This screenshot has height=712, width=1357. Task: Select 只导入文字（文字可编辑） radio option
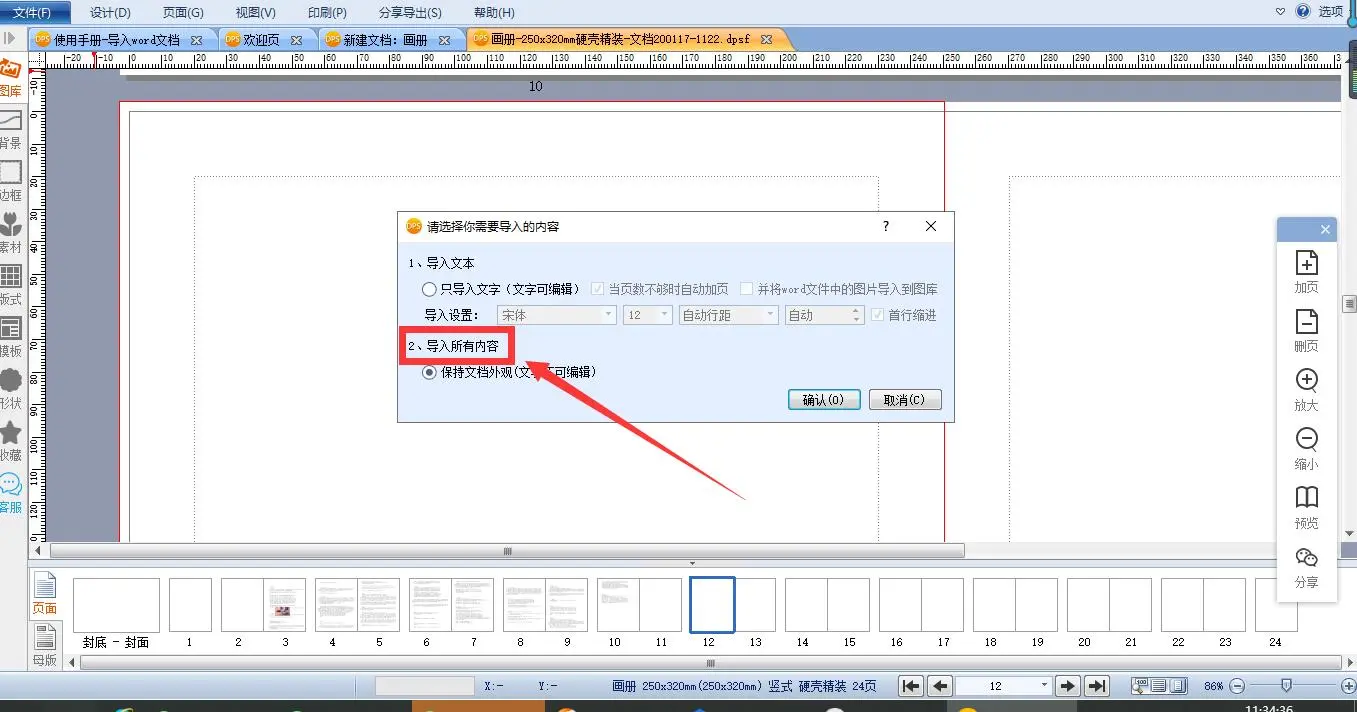pyautogui.click(x=501, y=289)
